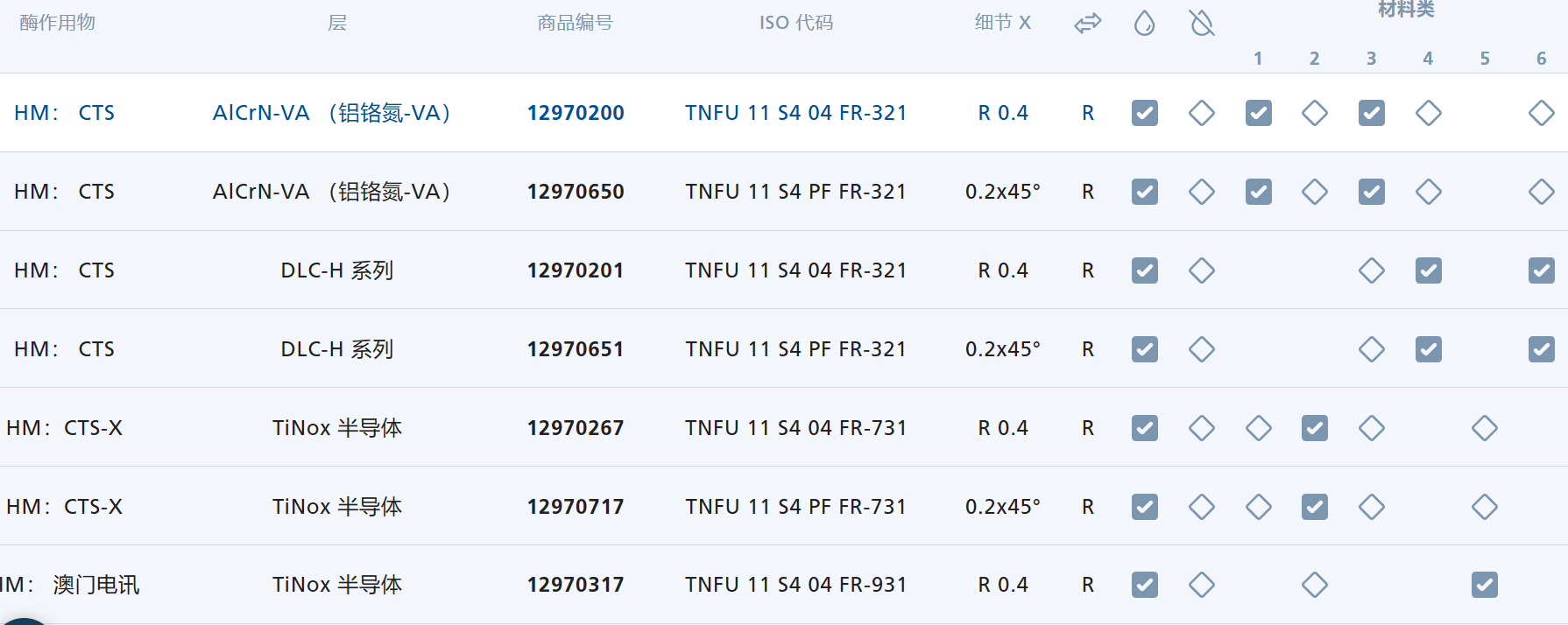1568x625 pixels.
Task: Toggle coolant checkbox in row 12970200
Action: (x=1144, y=113)
